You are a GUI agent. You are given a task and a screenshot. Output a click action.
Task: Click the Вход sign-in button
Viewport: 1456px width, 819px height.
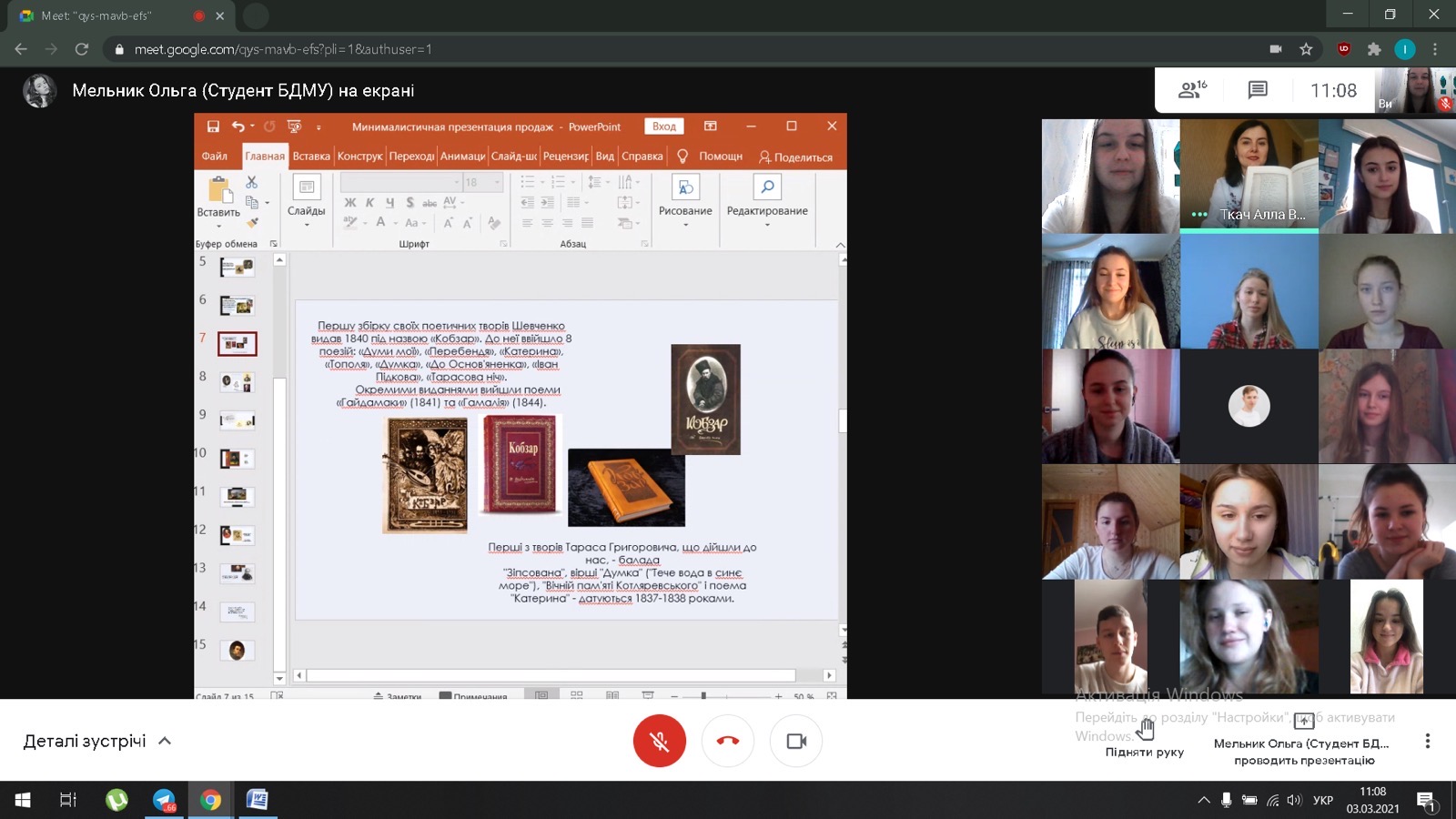(664, 126)
